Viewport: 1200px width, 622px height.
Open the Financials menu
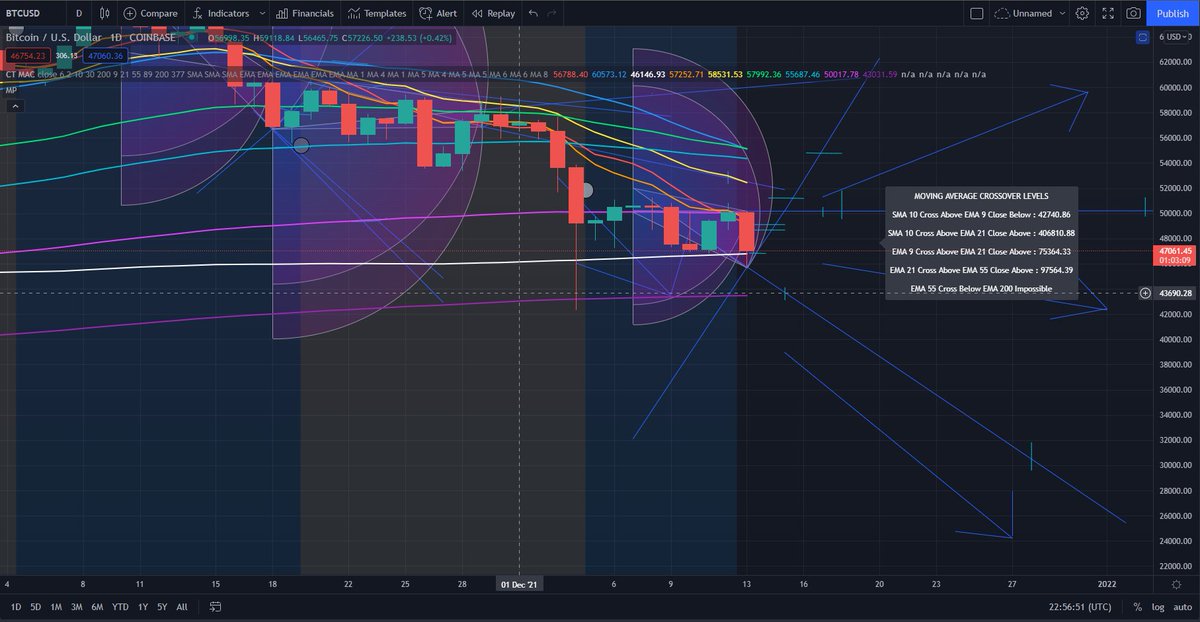tap(304, 13)
